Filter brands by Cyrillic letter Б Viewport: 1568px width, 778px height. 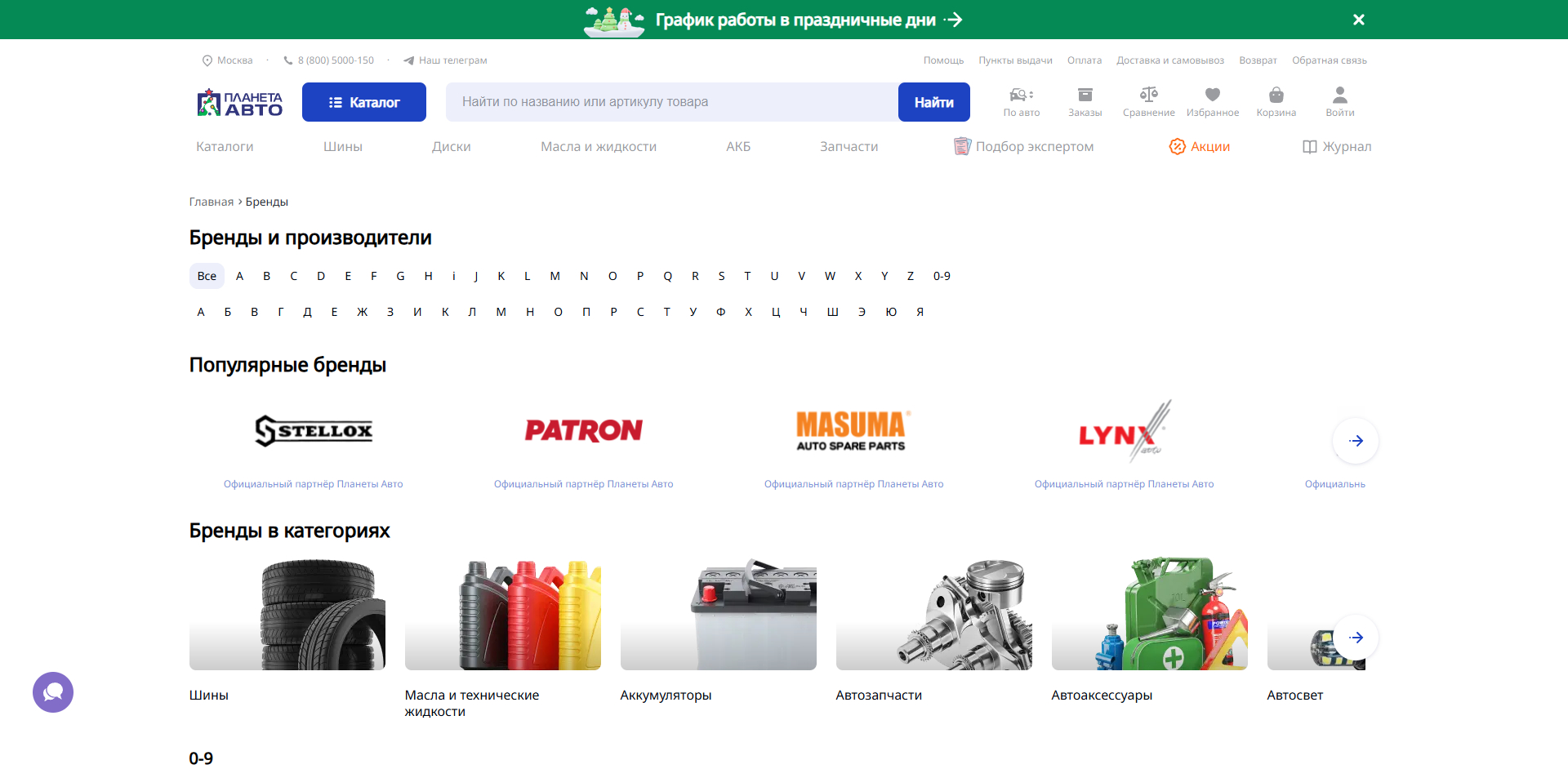[228, 311]
